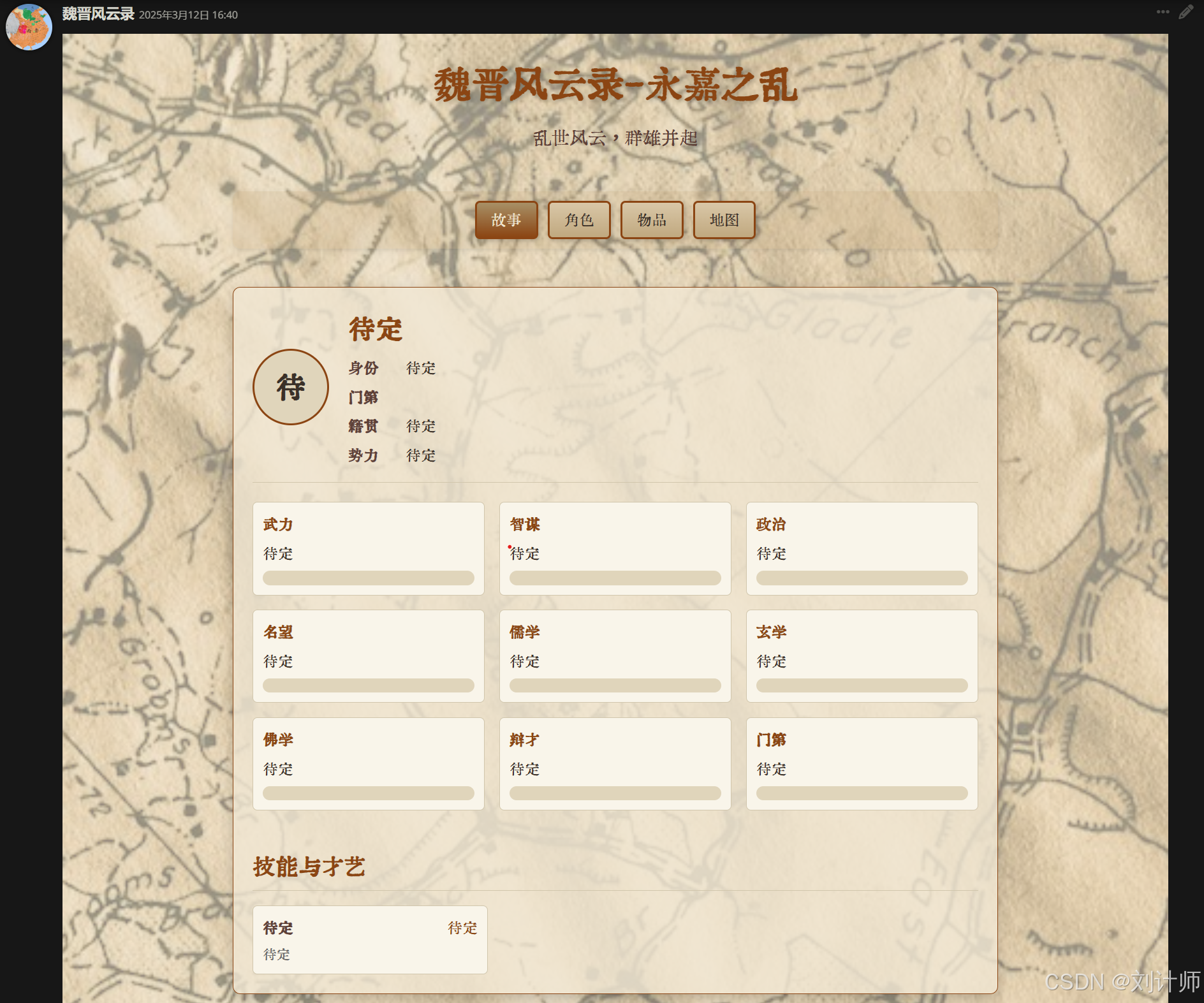Screen dimensions: 1204x1003
Task: Click the pencil edit icon
Action: point(1186,11)
